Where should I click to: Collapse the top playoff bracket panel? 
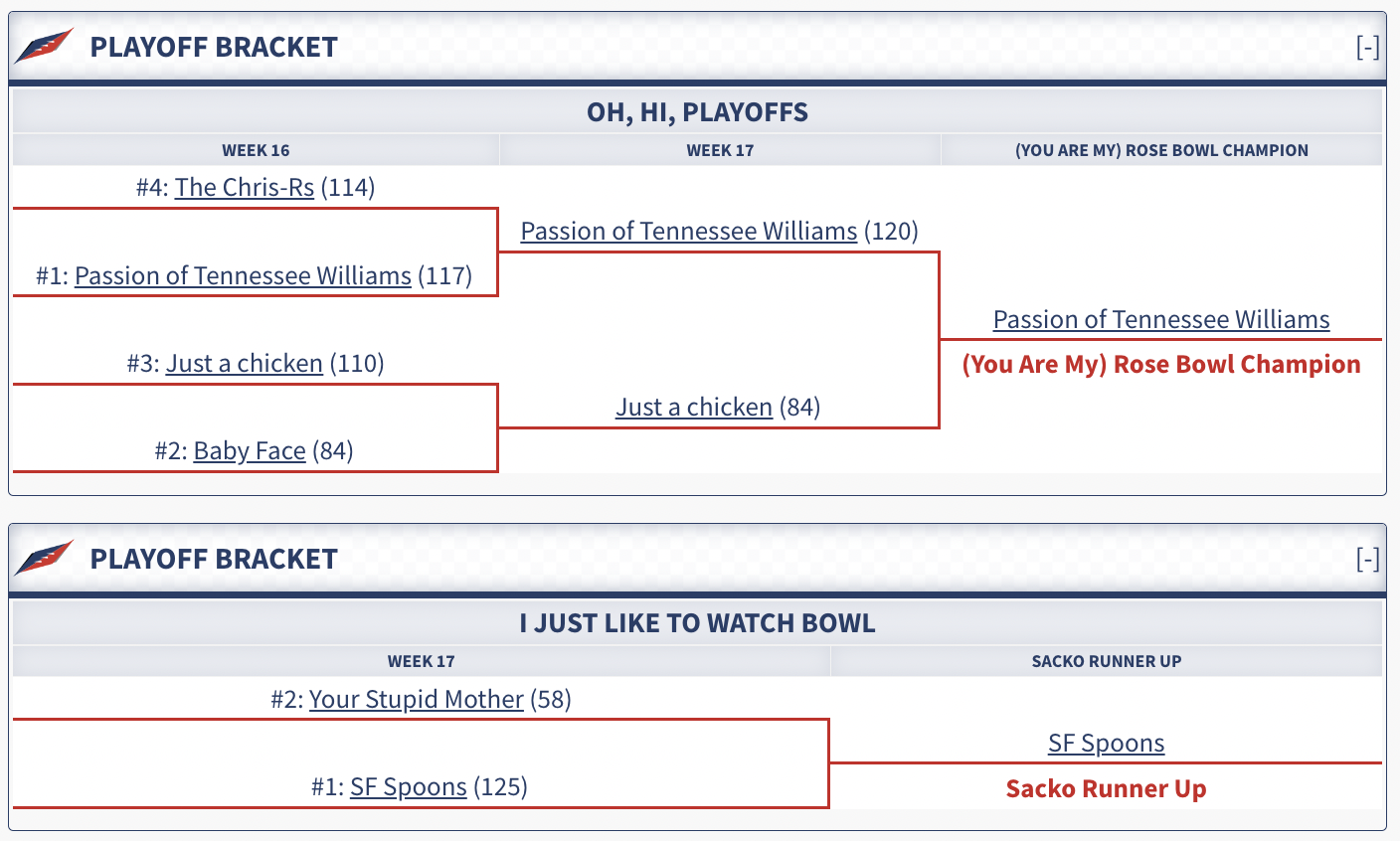tap(1368, 47)
